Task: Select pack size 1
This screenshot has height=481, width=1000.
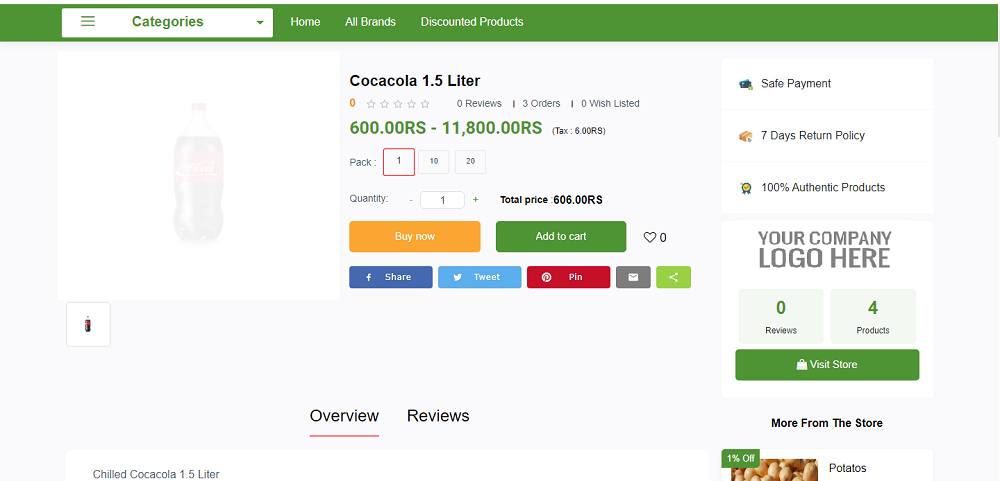Action: tap(399, 162)
